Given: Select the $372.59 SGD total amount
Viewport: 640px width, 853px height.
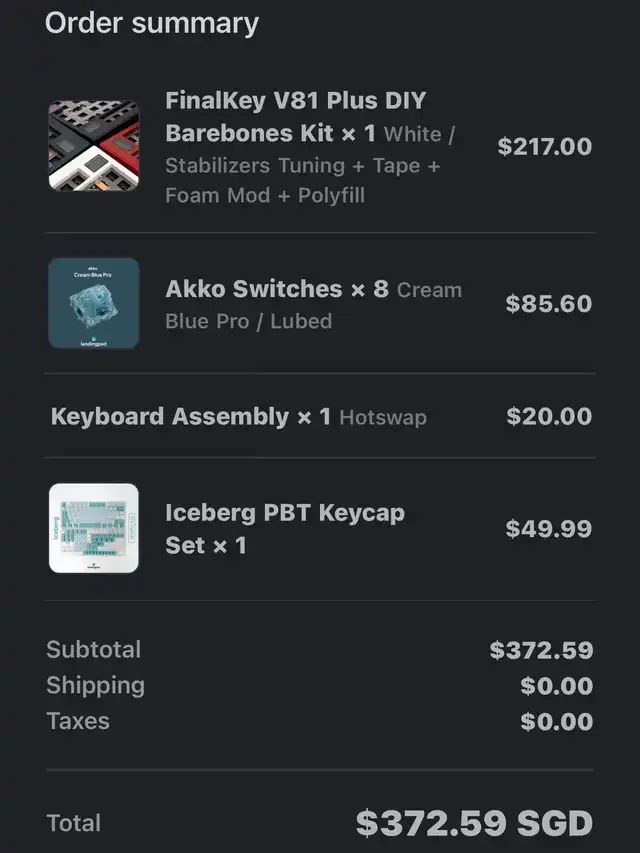Looking at the screenshot, I should pyautogui.click(x=474, y=823).
